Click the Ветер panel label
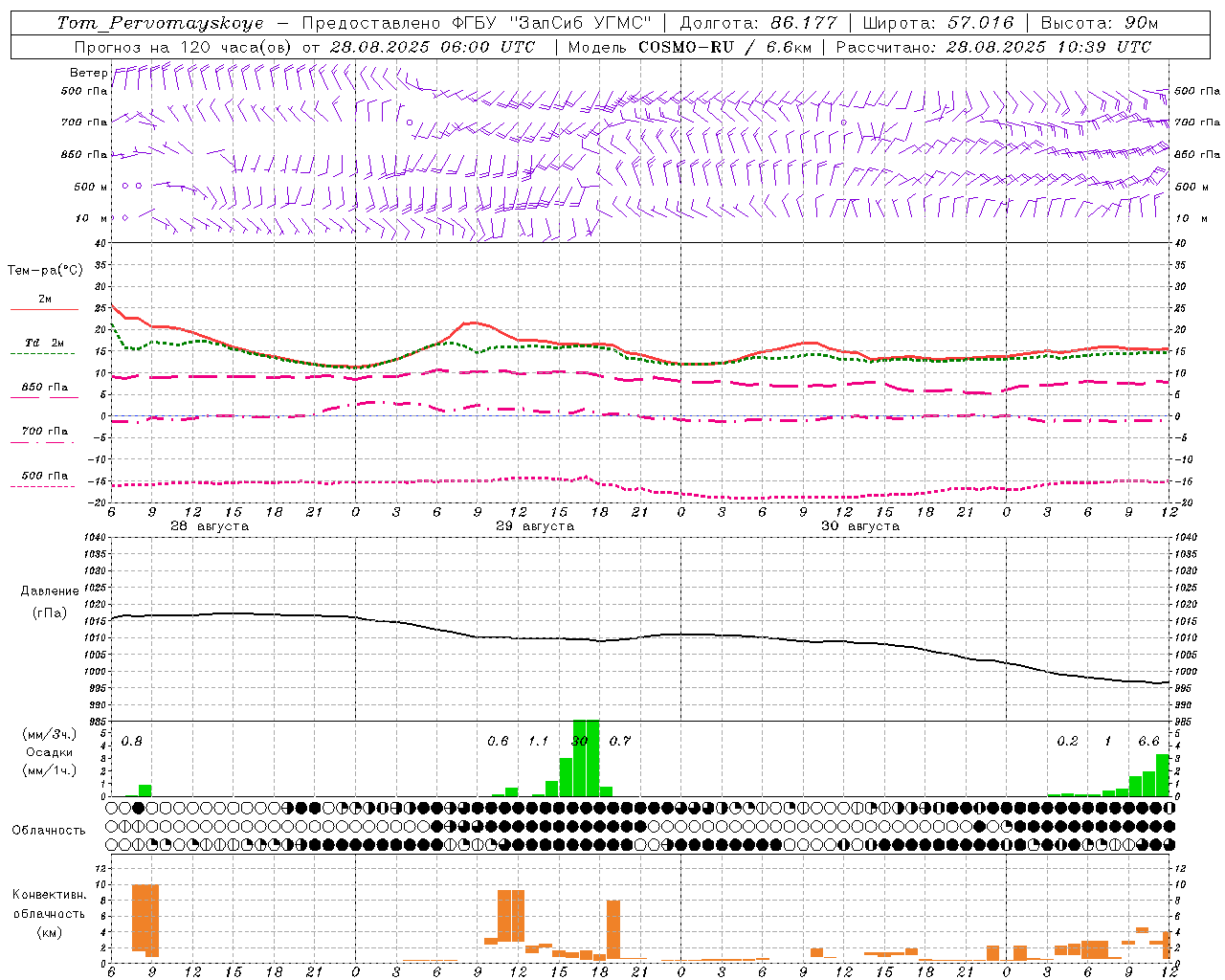This screenshot has width=1225, height=980. click(88, 73)
